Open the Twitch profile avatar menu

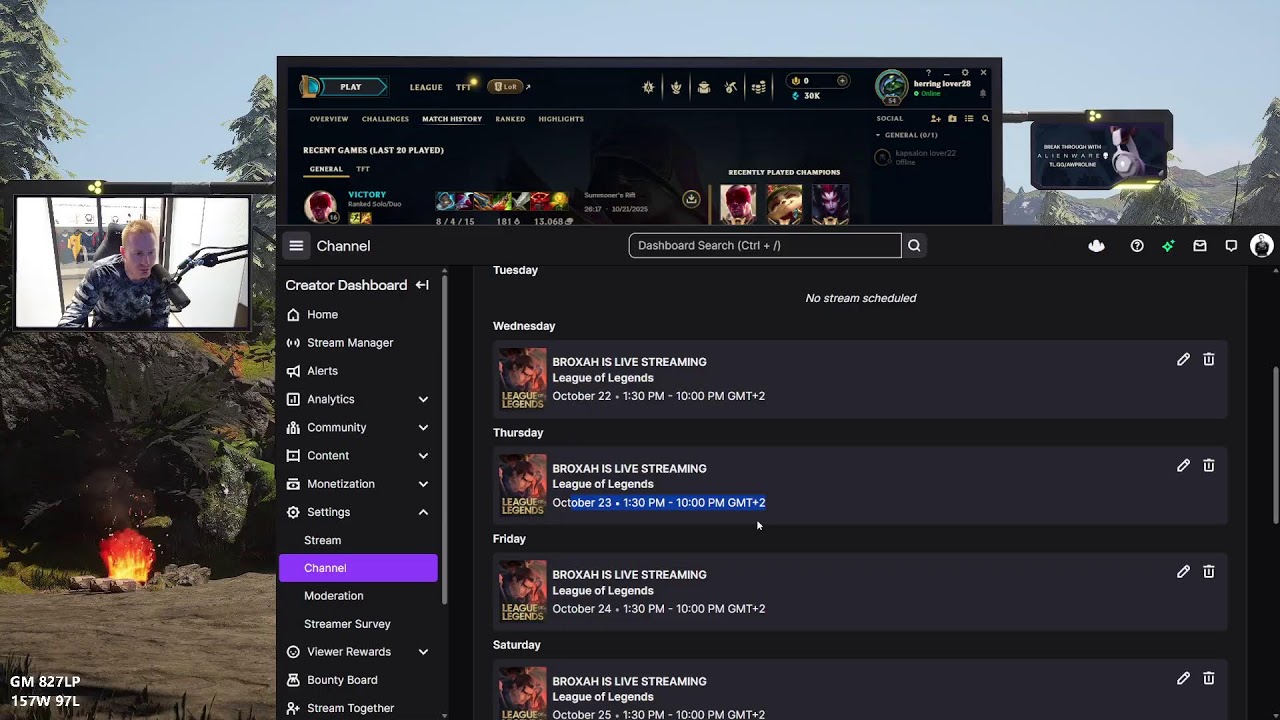click(1262, 245)
